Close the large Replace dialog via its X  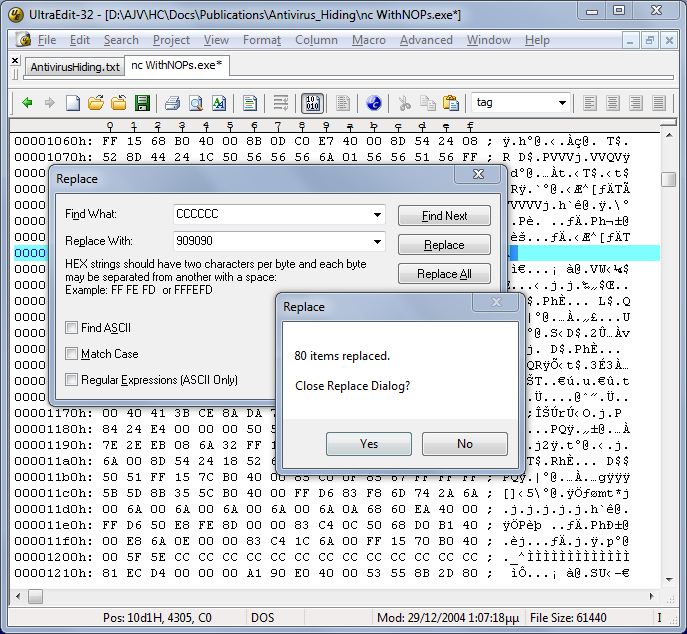(478, 174)
